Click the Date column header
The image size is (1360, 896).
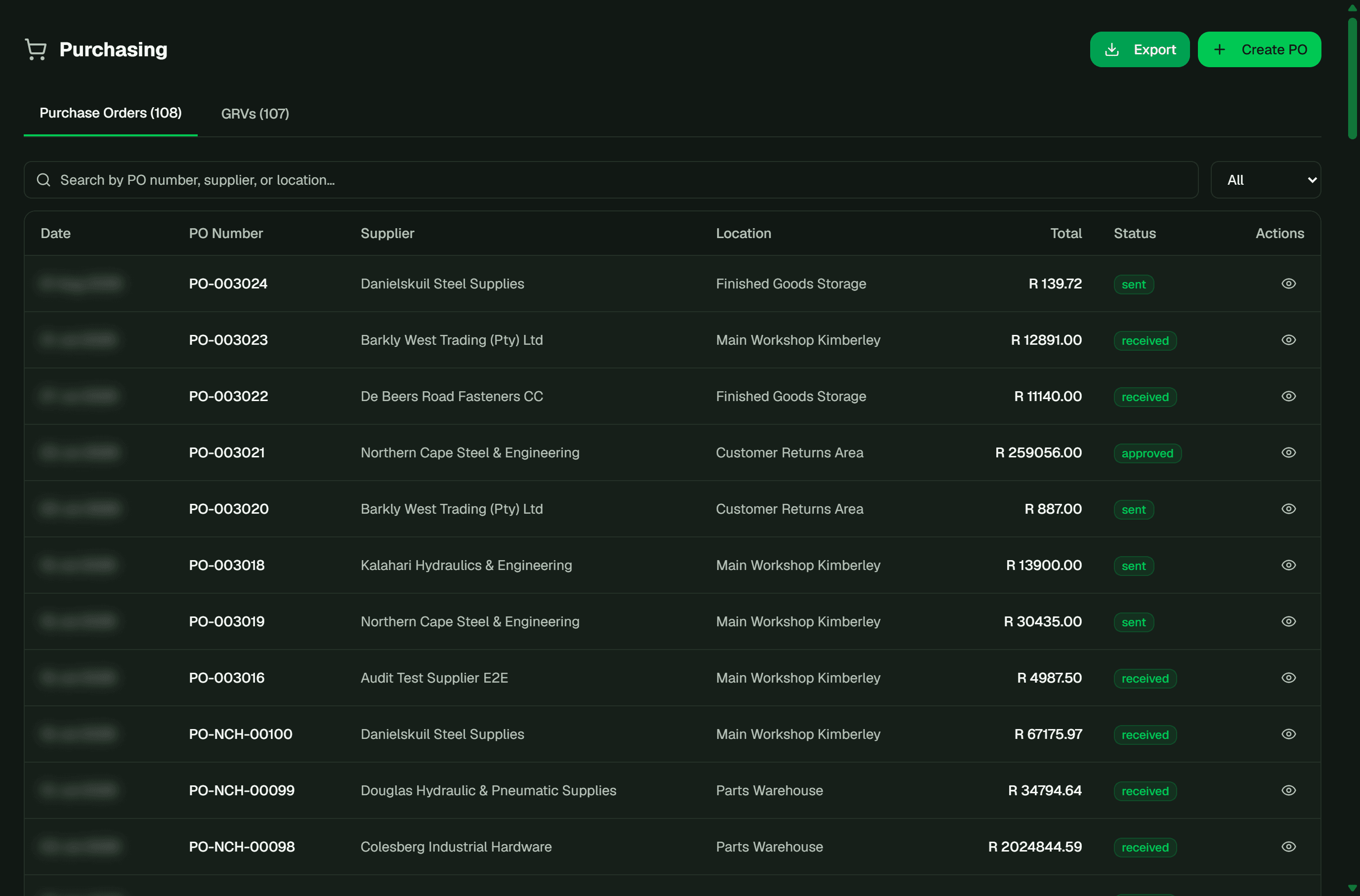tap(55, 233)
